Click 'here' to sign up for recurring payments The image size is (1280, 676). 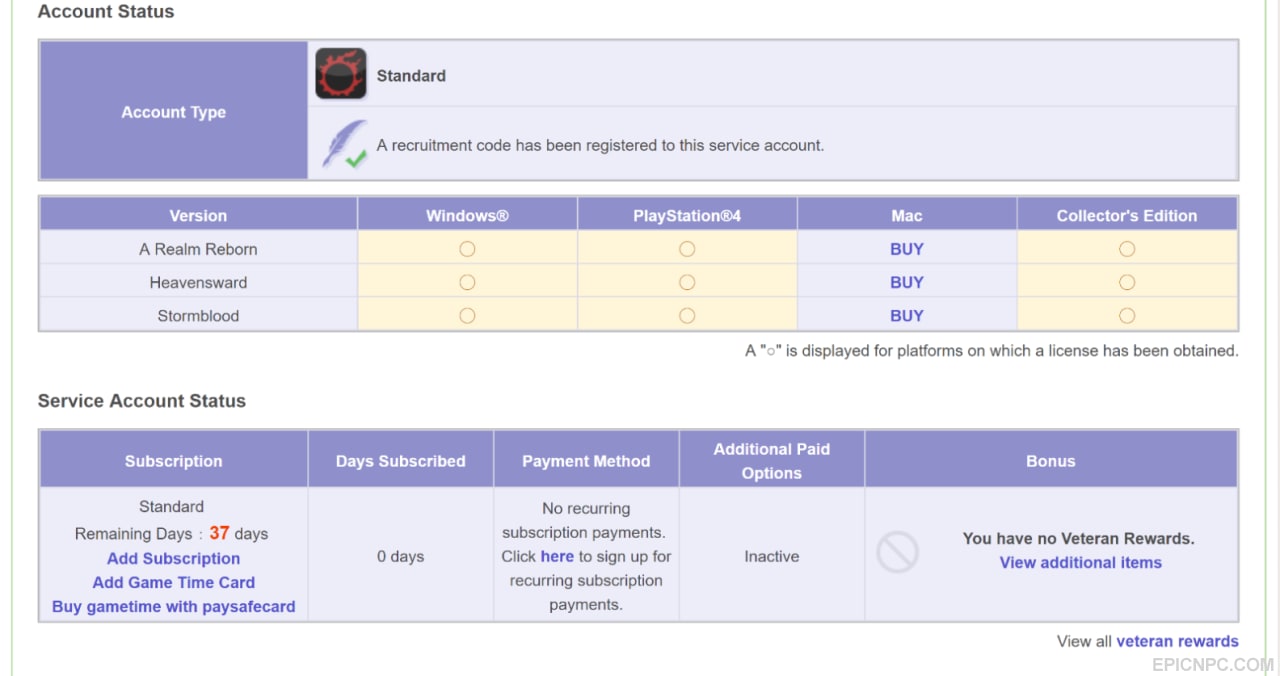(x=557, y=556)
